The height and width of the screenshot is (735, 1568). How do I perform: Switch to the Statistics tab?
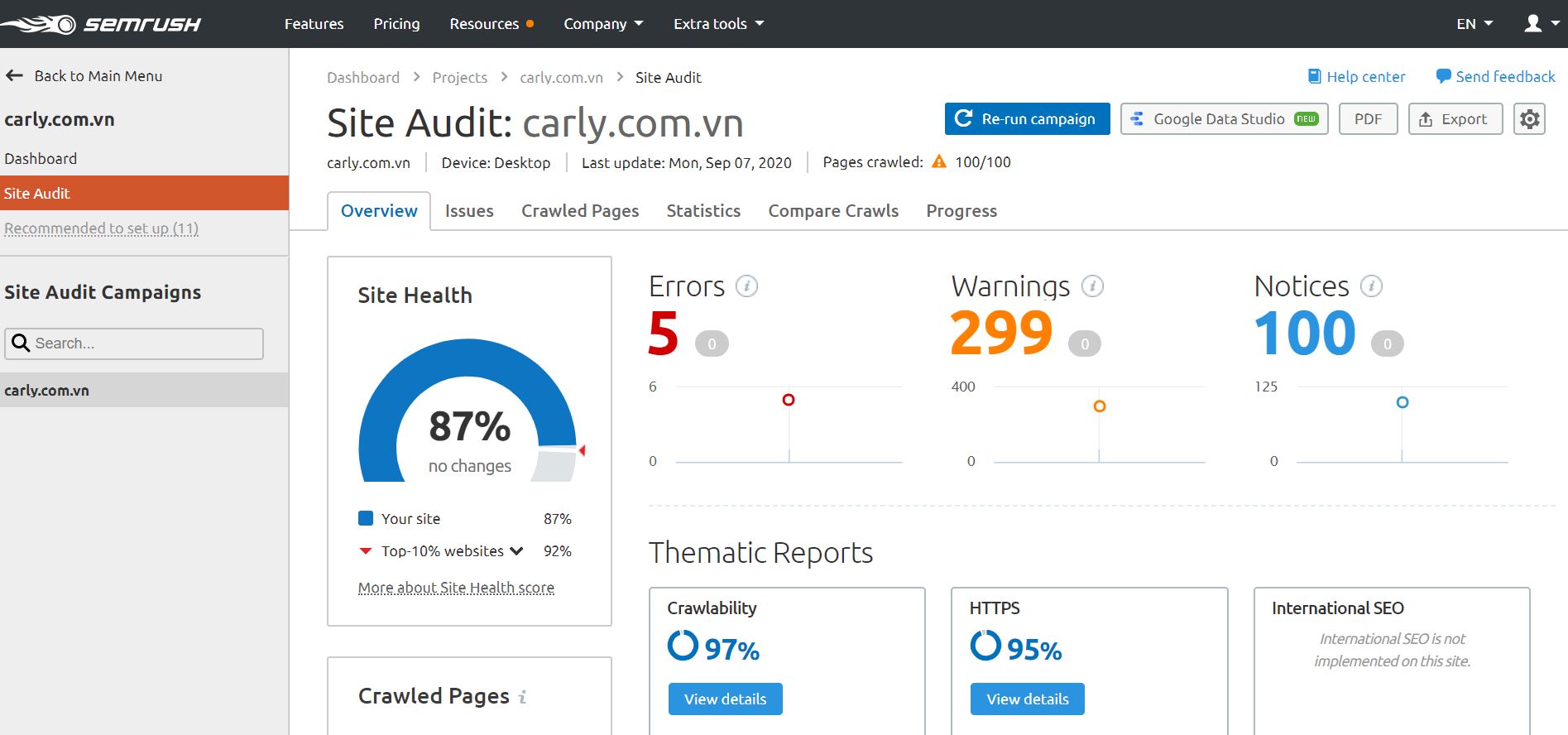[x=703, y=211]
